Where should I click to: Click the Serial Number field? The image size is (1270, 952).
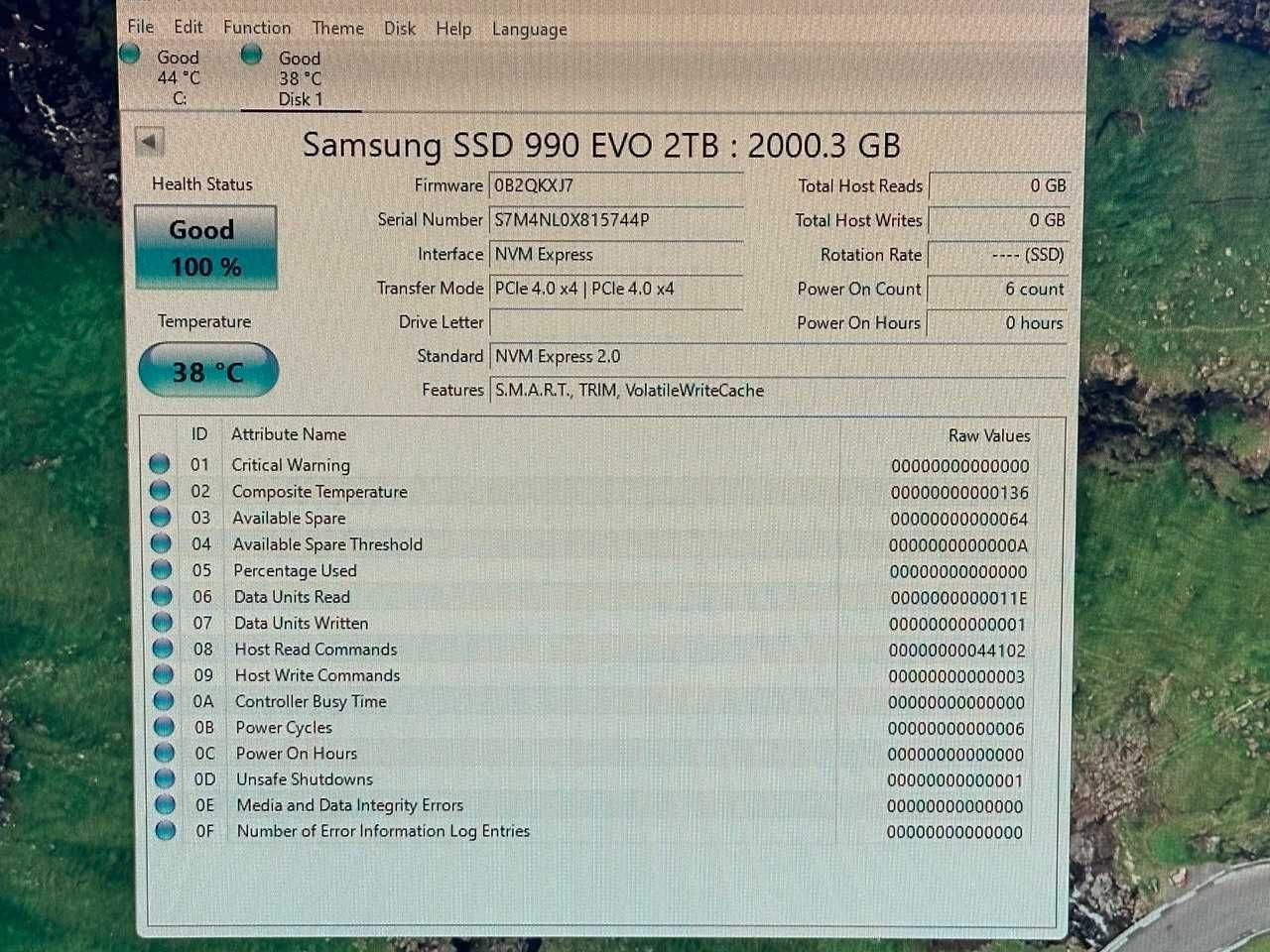pyautogui.click(x=616, y=220)
